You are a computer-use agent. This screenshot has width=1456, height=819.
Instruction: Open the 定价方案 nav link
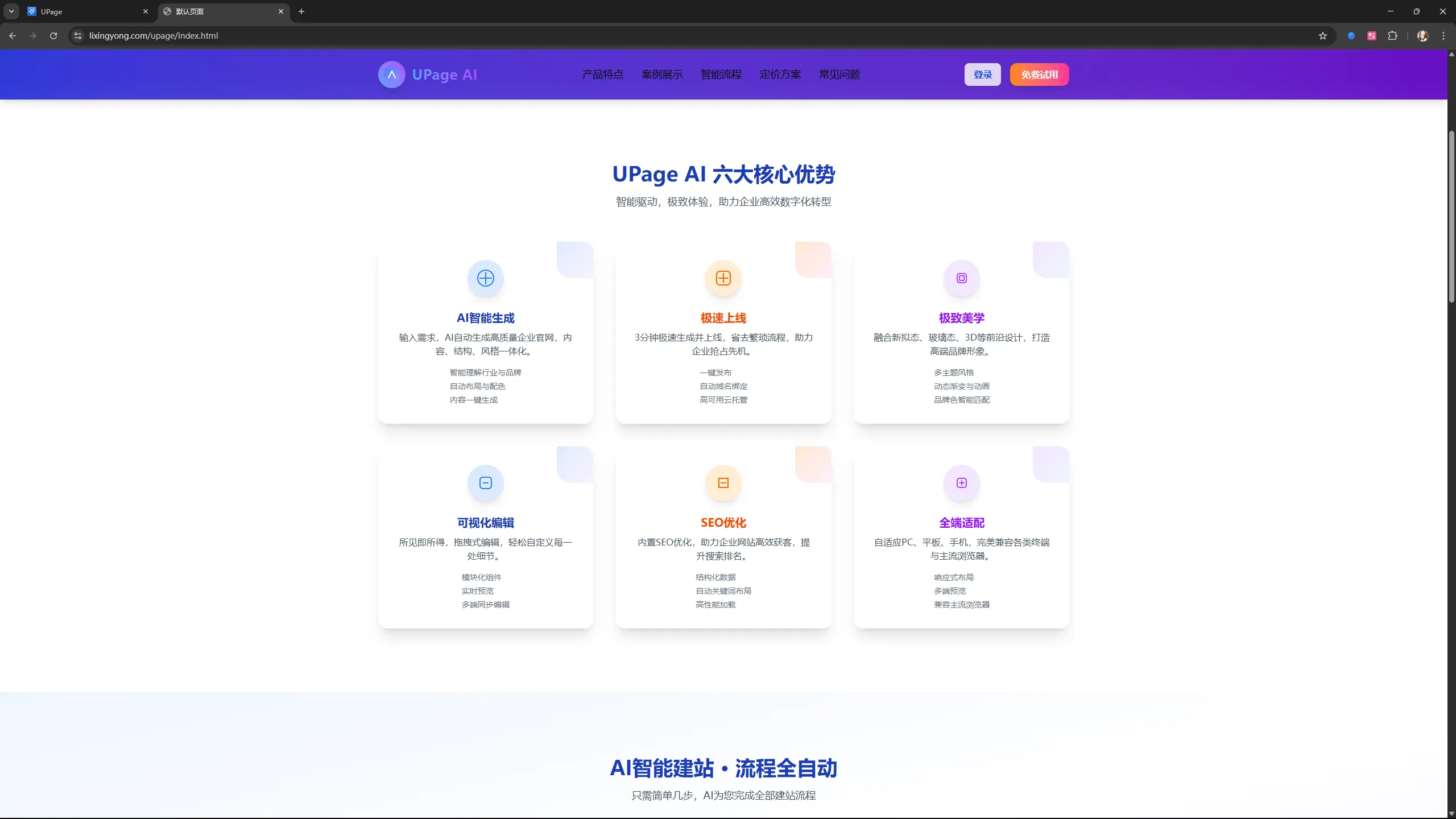780,75
